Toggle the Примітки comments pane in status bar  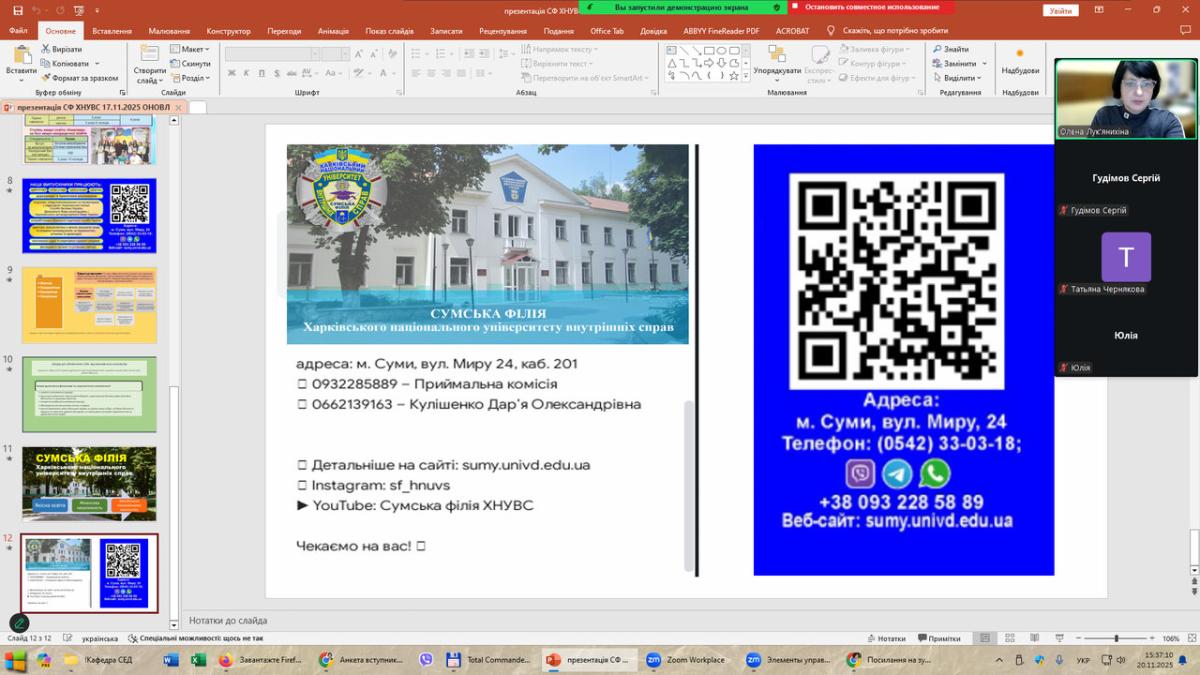point(938,638)
